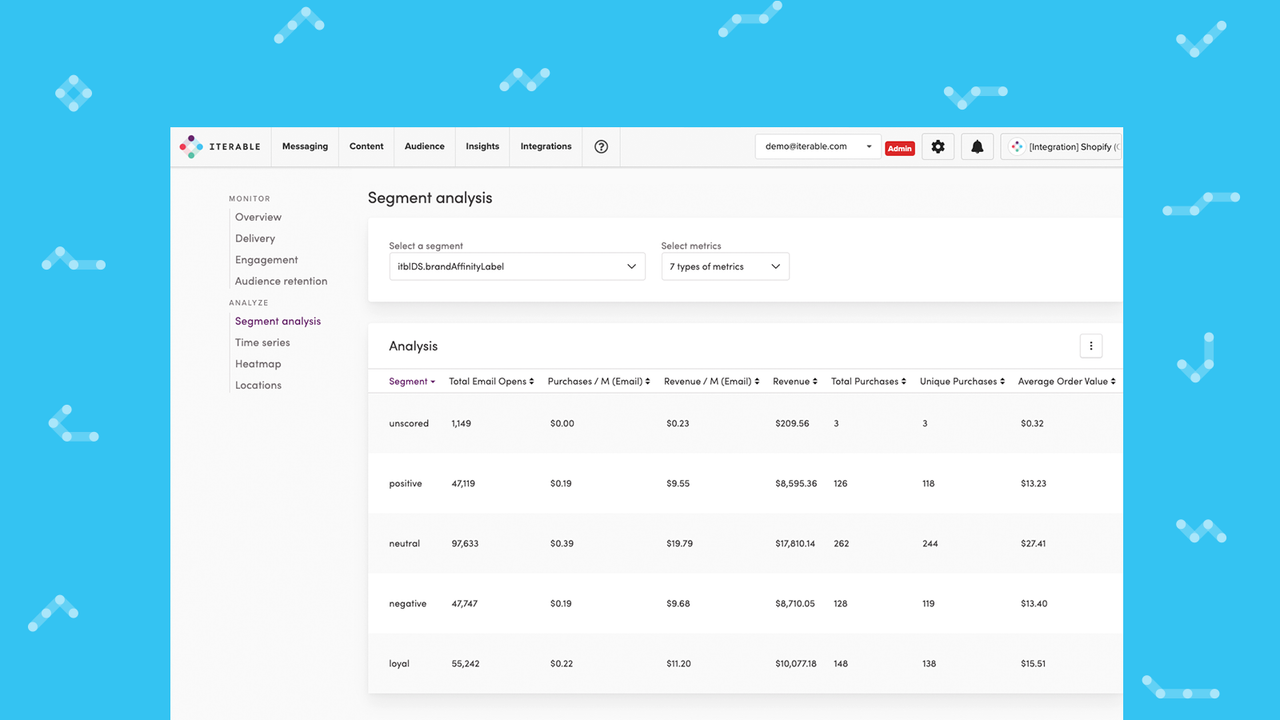Image resolution: width=1280 pixels, height=720 pixels.
Task: Select Segment analysis in the sidebar
Action: [x=278, y=321]
